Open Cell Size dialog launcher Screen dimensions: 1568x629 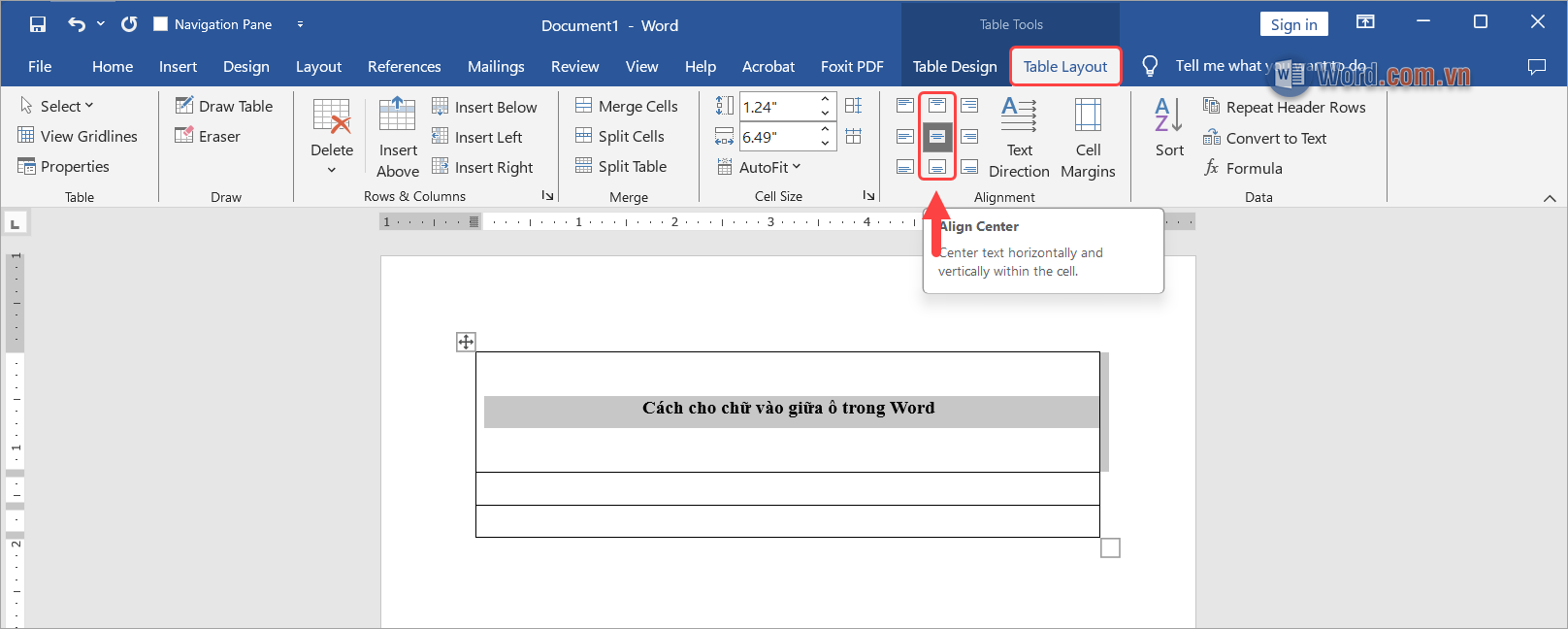(x=869, y=196)
